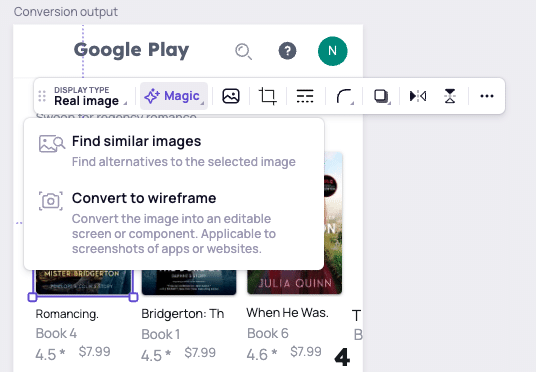Click the Book 4 label
This screenshot has width=536, height=372.
[x=56, y=333]
